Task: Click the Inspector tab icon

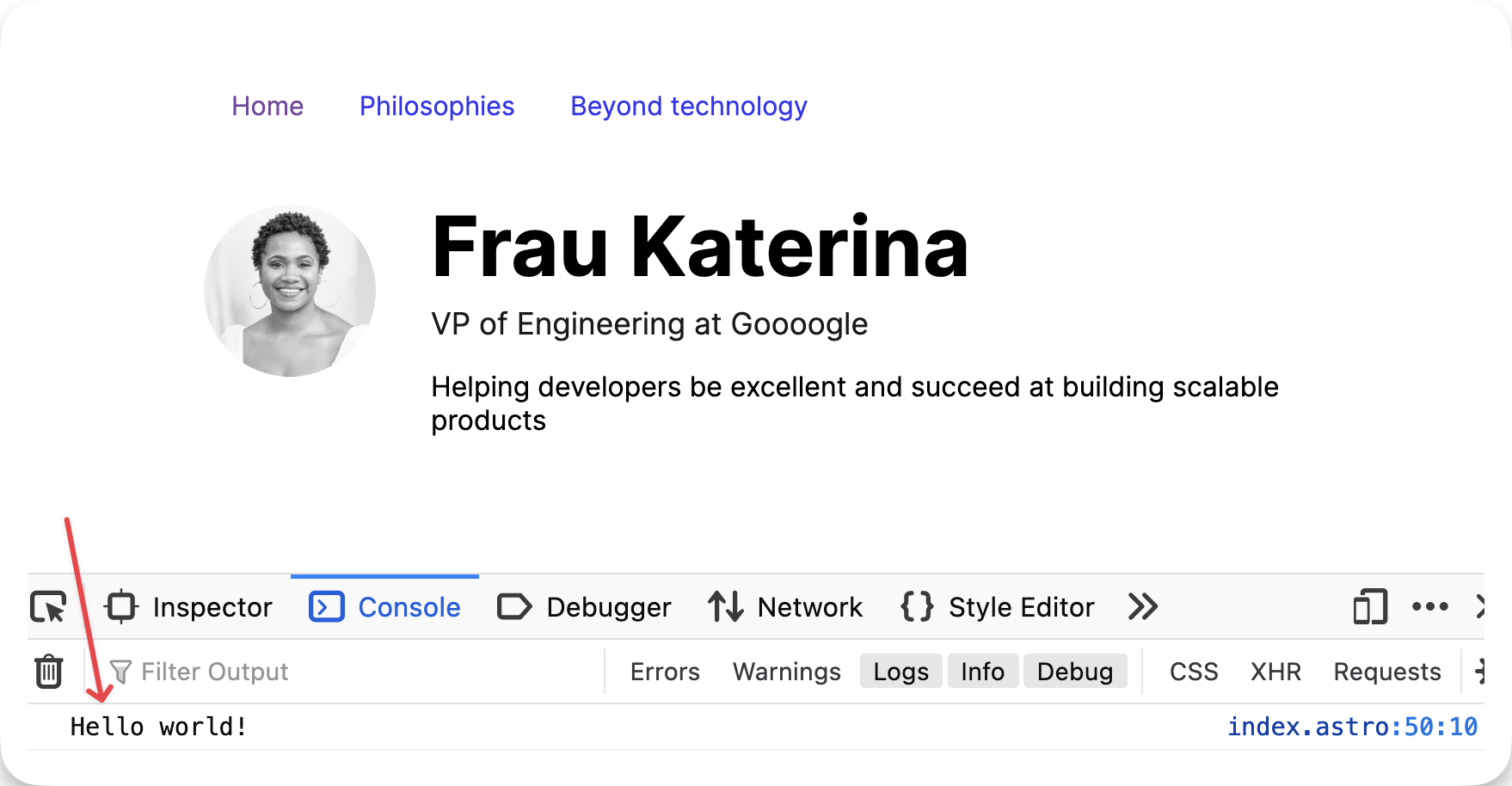Action: click(x=121, y=607)
